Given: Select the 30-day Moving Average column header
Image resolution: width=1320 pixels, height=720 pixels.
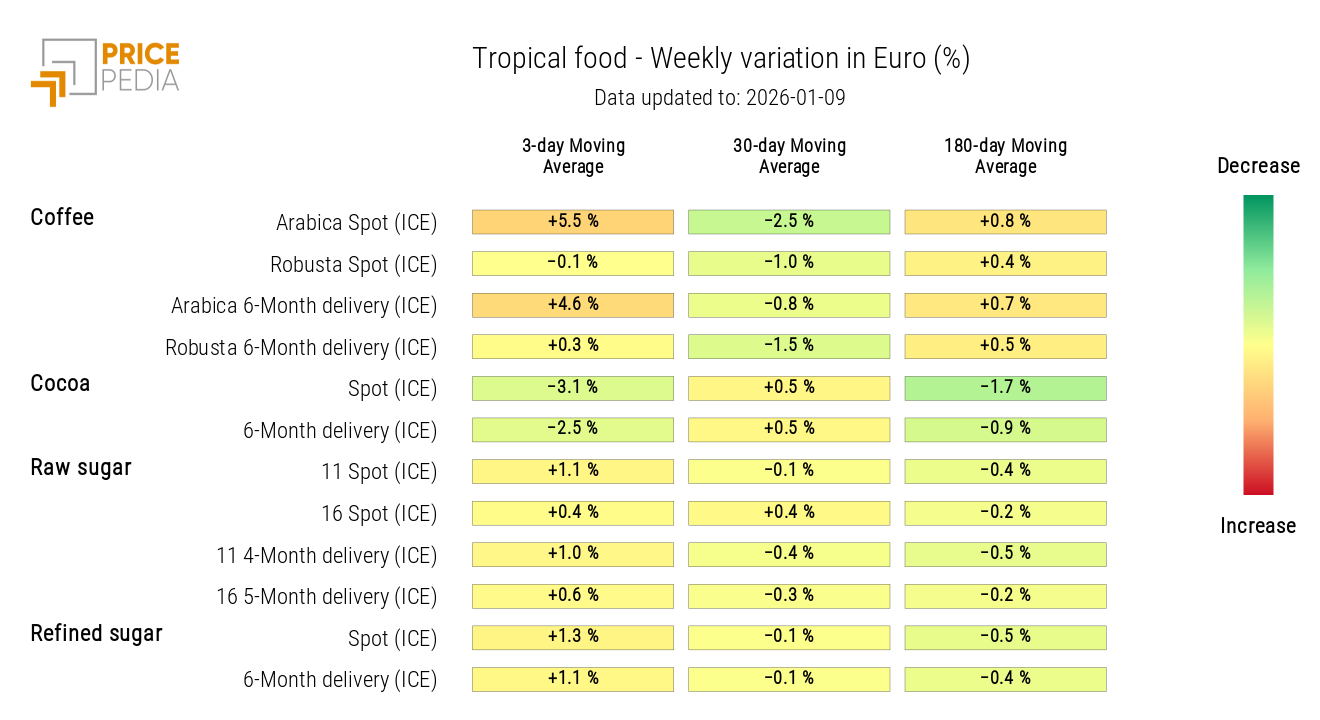Looking at the screenshot, I should 789,156.
